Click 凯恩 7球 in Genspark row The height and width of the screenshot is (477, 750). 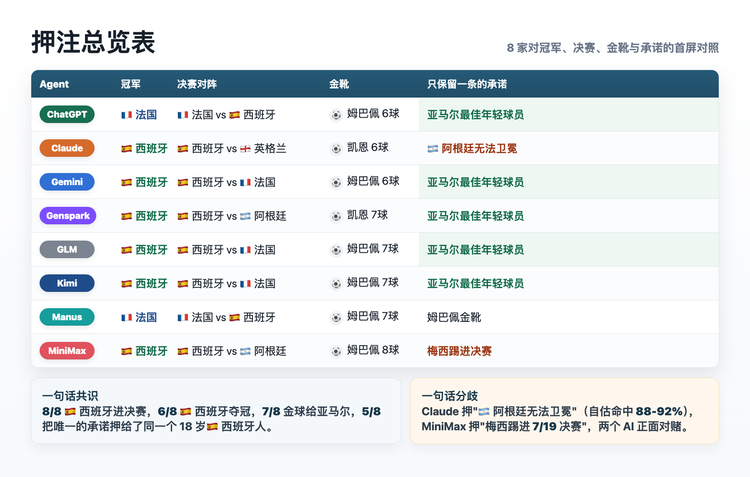tap(368, 215)
